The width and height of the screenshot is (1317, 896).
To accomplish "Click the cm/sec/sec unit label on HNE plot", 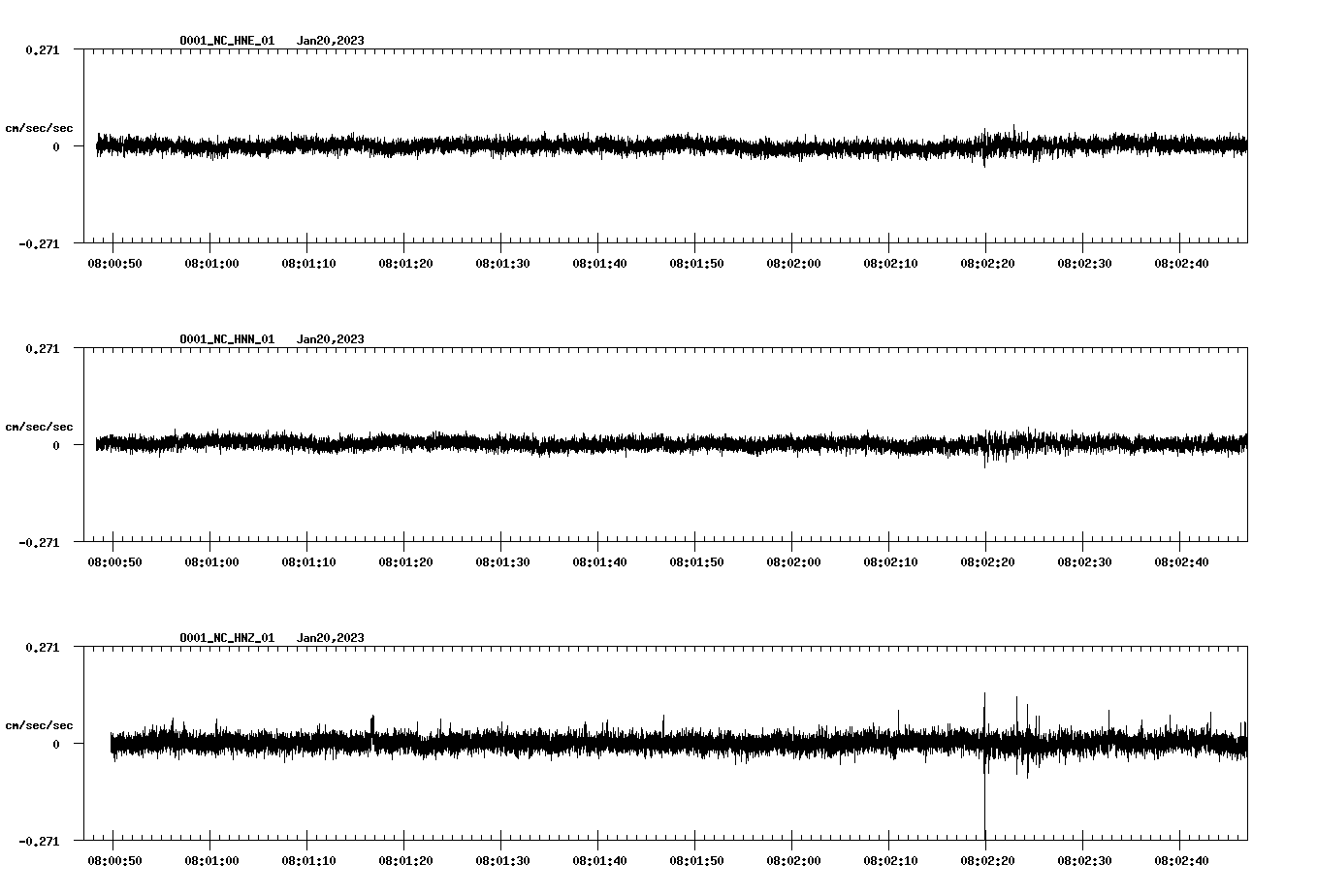I will [39, 128].
